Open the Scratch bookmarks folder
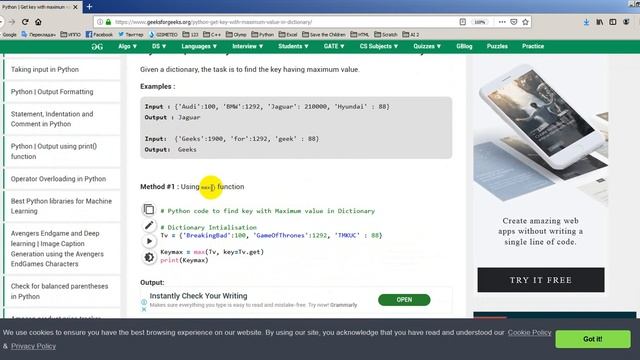The height and width of the screenshot is (360, 640). coord(386,35)
